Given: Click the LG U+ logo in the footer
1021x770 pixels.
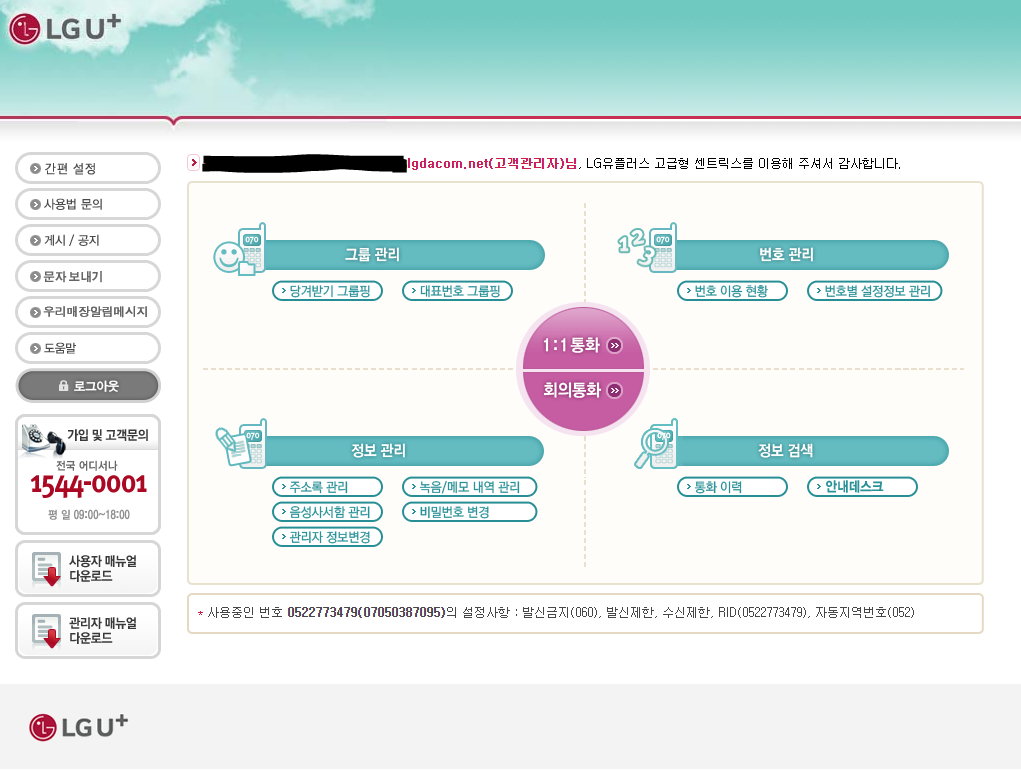Looking at the screenshot, I should 78,727.
